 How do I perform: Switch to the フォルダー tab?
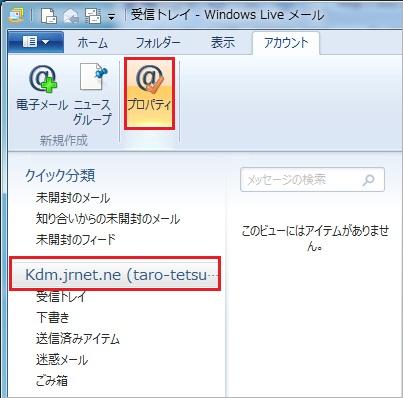[x=158, y=43]
